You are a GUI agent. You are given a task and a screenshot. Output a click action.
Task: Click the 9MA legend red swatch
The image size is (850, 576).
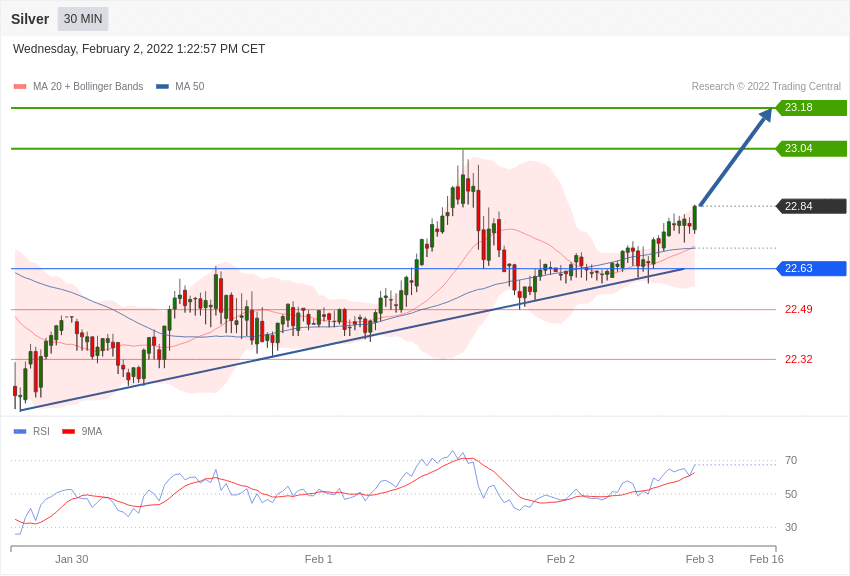tap(68, 432)
